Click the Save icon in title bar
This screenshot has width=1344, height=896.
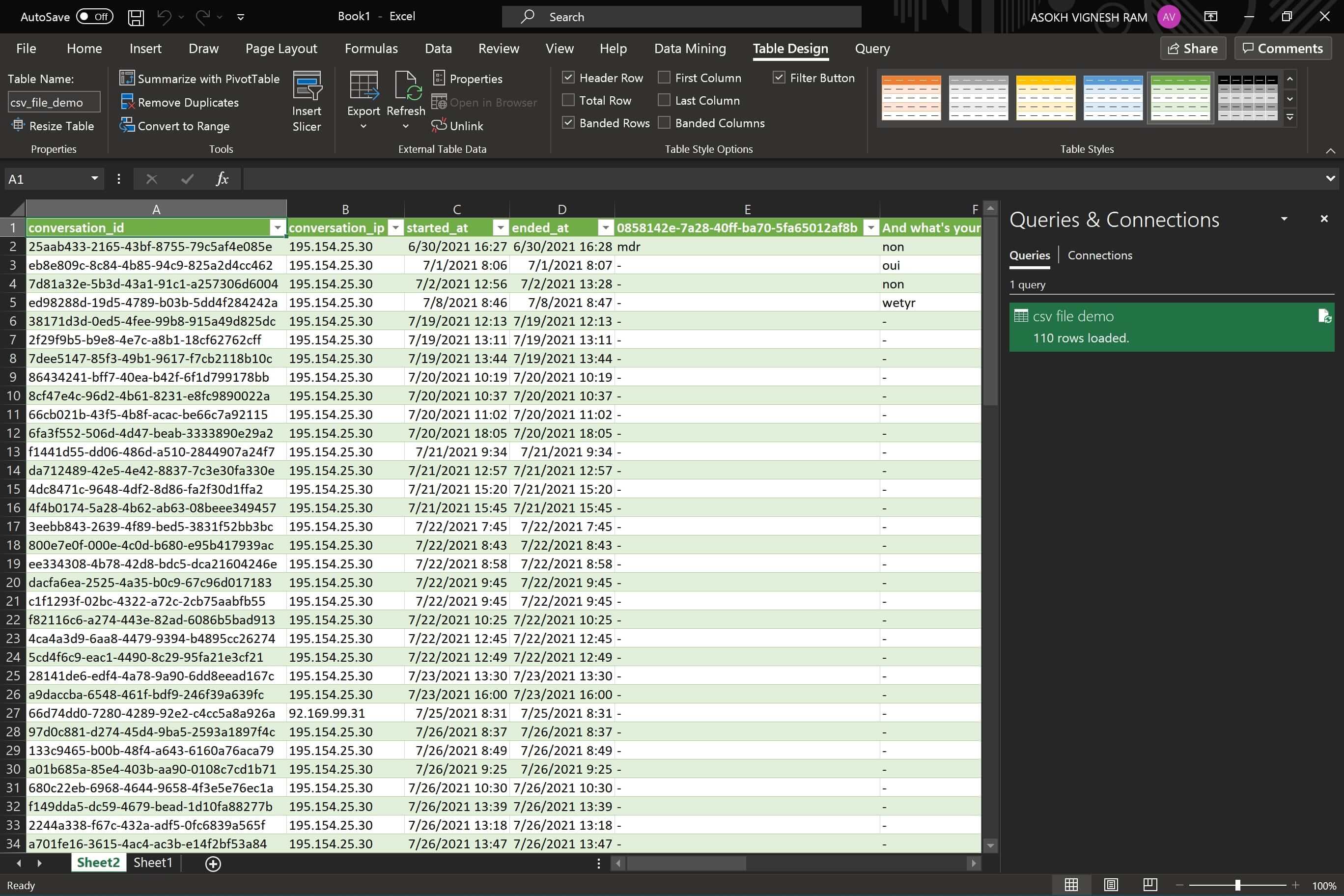tap(136, 17)
